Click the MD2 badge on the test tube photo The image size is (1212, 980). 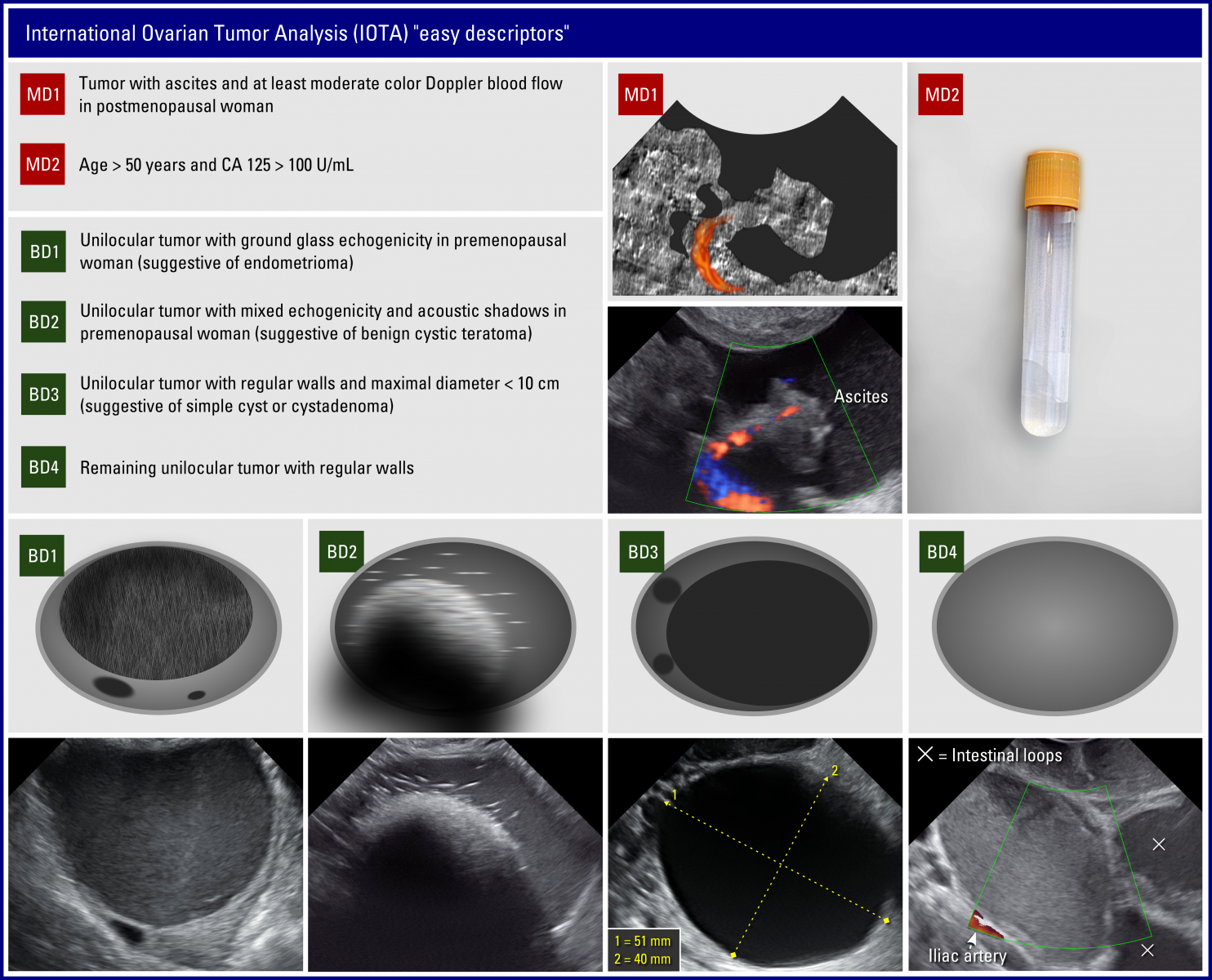[941, 95]
